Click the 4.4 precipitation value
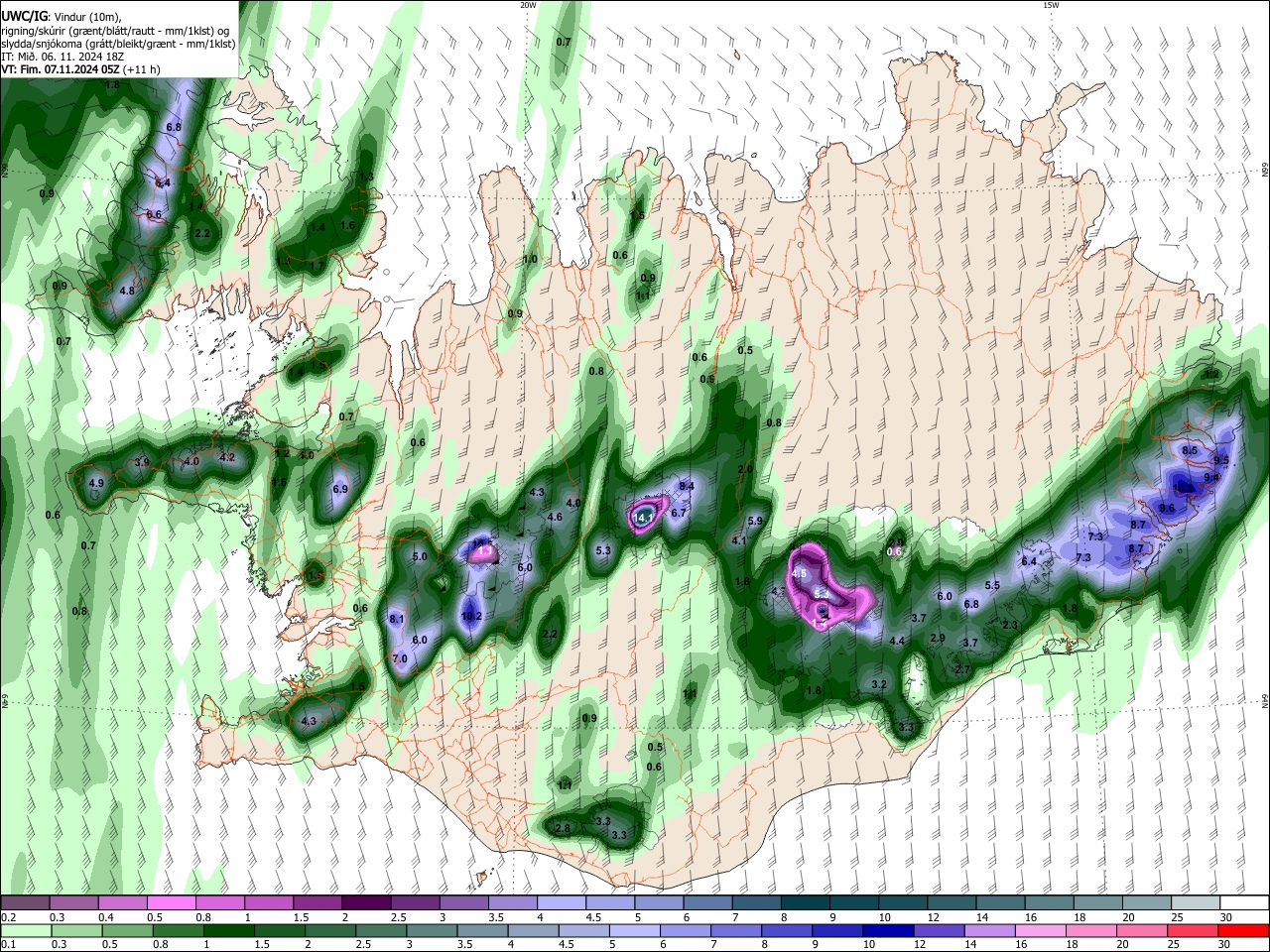Image resolution: width=1270 pixels, height=952 pixels. click(897, 641)
